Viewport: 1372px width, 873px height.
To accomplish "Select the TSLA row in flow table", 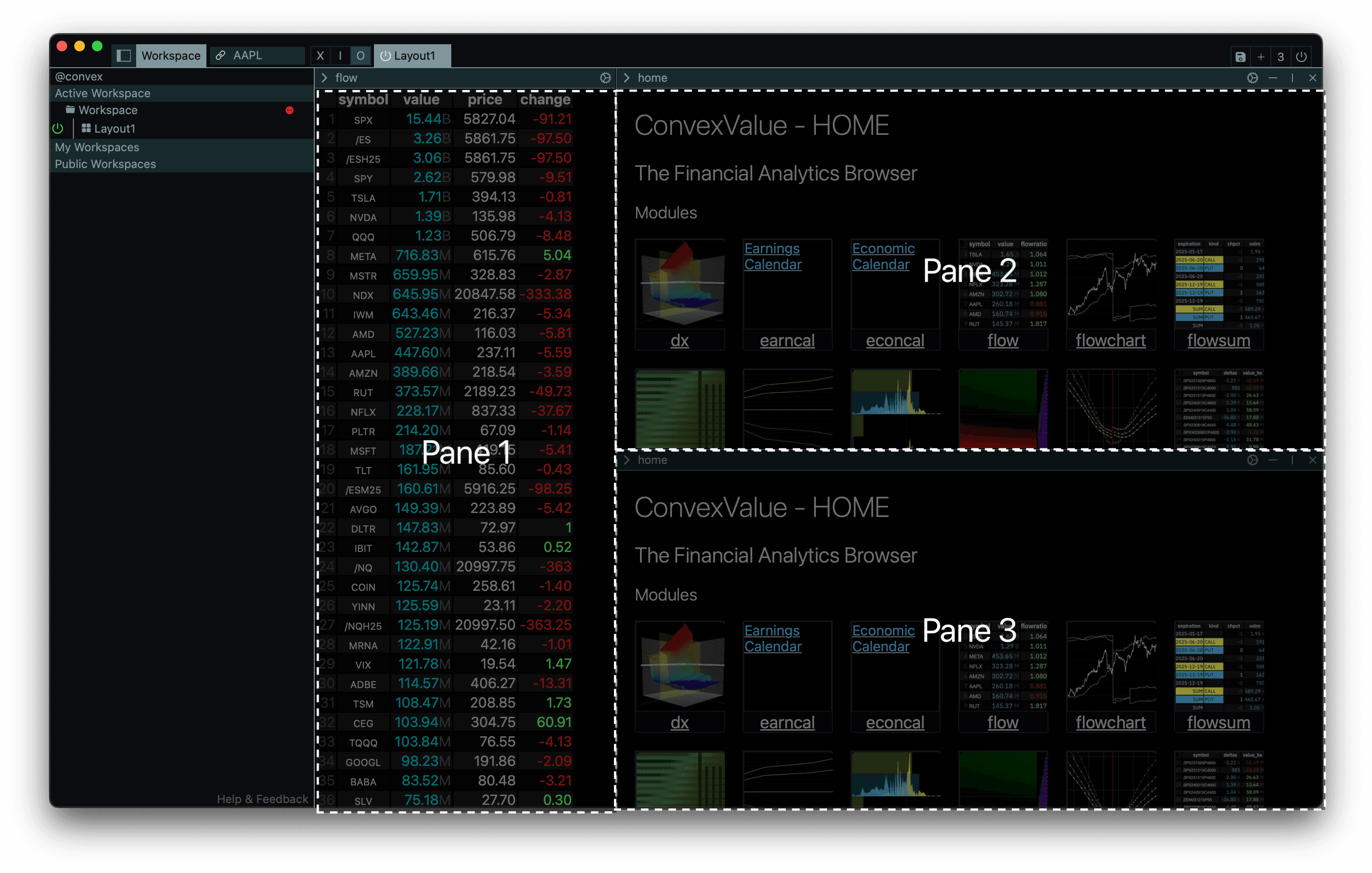I will pos(446,197).
